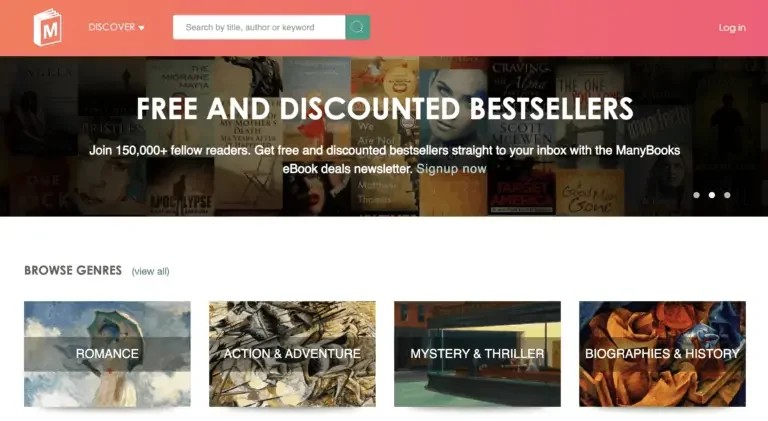Open the Mystery & Thriller genre tile
The image size is (768, 421).
[478, 354]
